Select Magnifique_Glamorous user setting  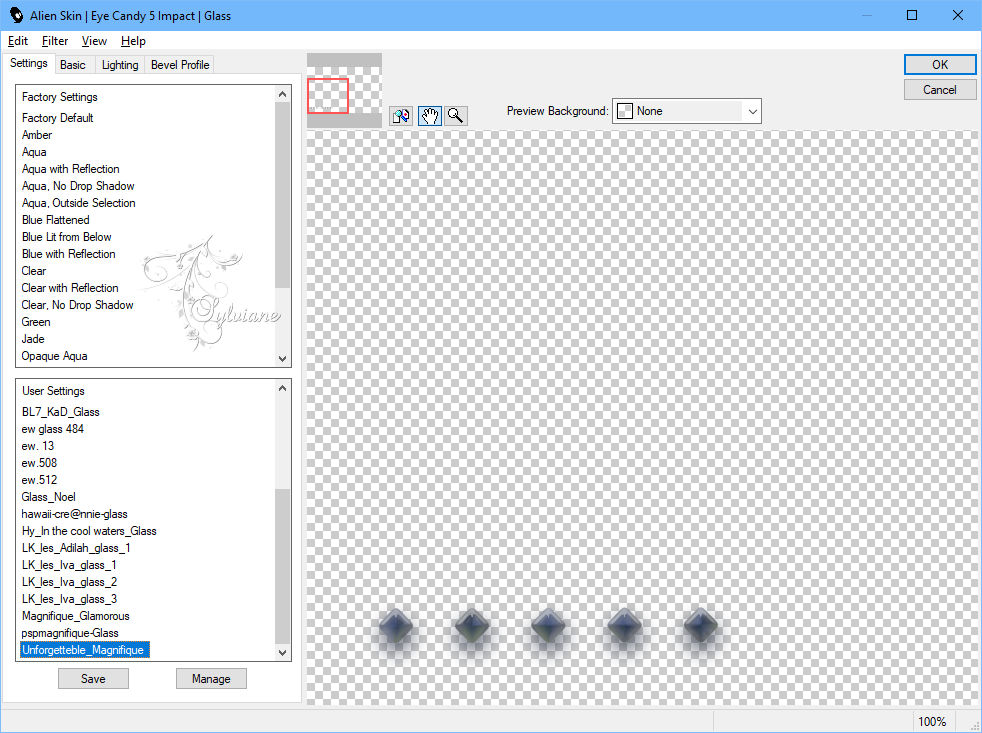75,615
